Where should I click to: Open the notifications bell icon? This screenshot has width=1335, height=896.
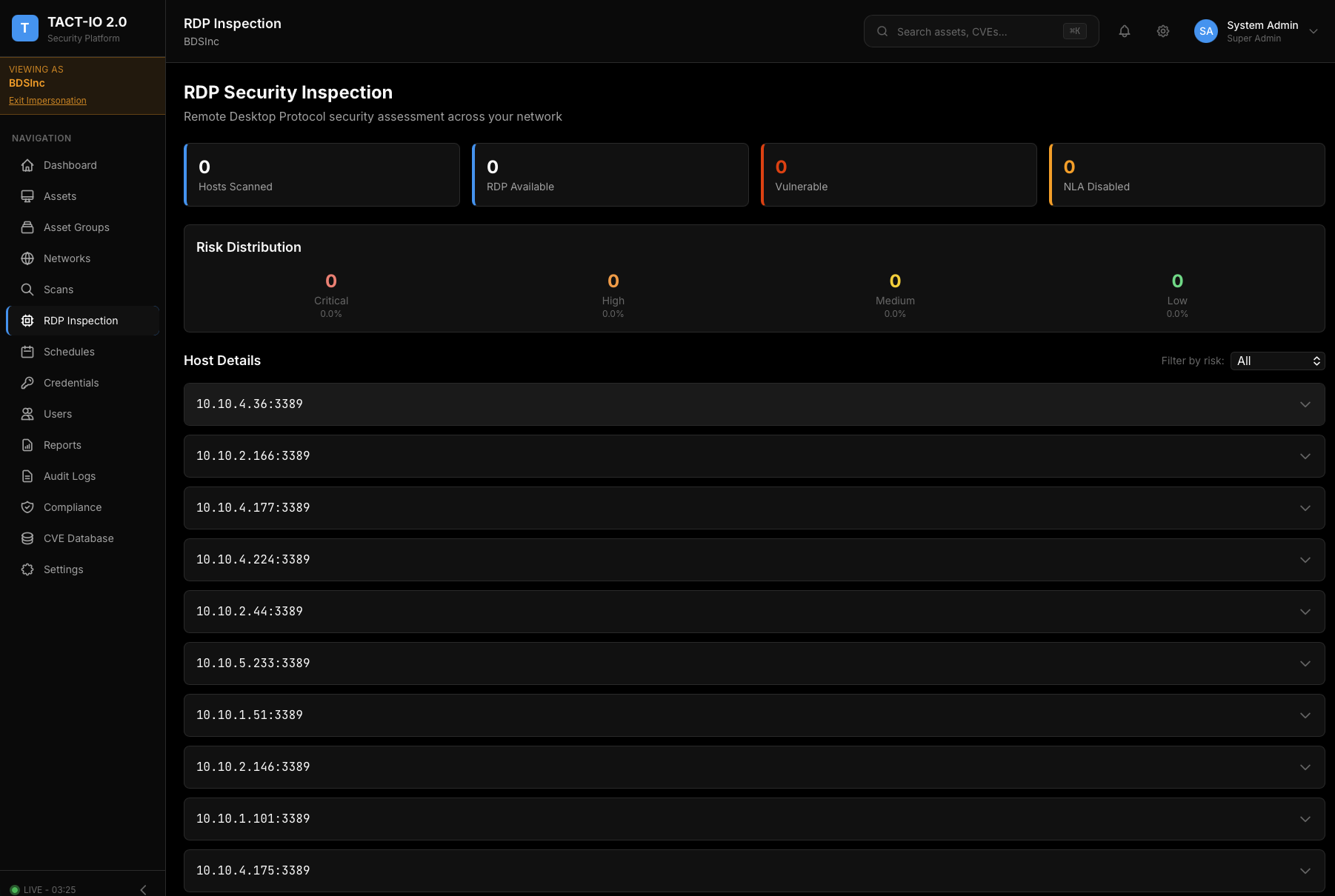coord(1124,31)
